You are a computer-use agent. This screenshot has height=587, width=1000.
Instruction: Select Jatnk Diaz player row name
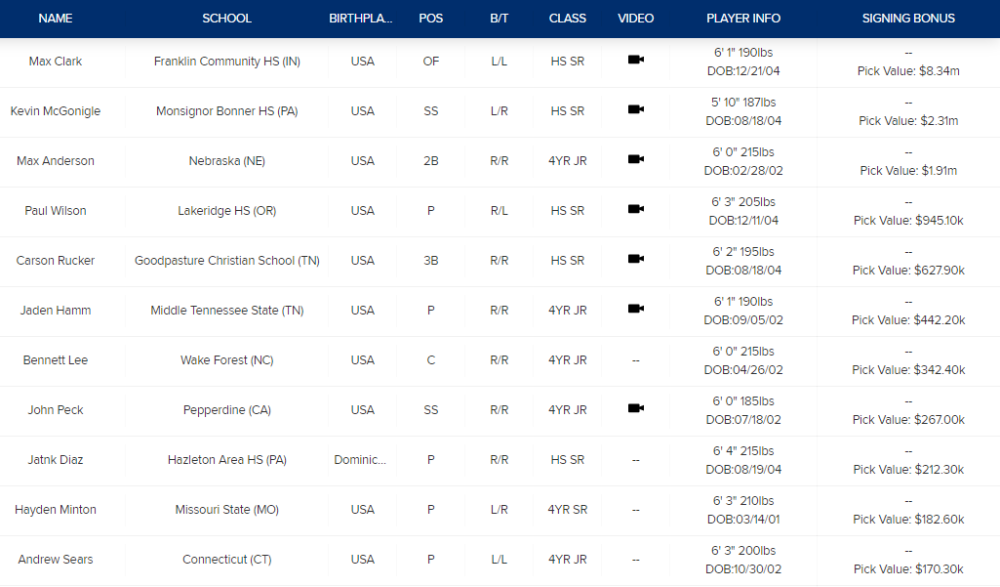(x=56, y=460)
